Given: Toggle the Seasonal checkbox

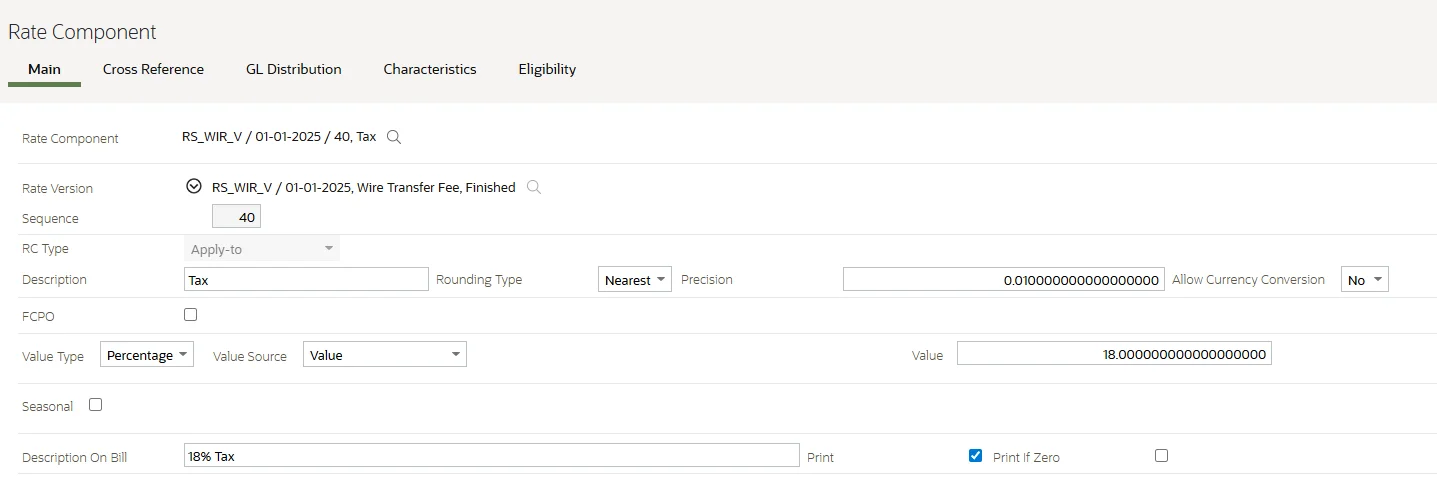Looking at the screenshot, I should [x=96, y=405].
